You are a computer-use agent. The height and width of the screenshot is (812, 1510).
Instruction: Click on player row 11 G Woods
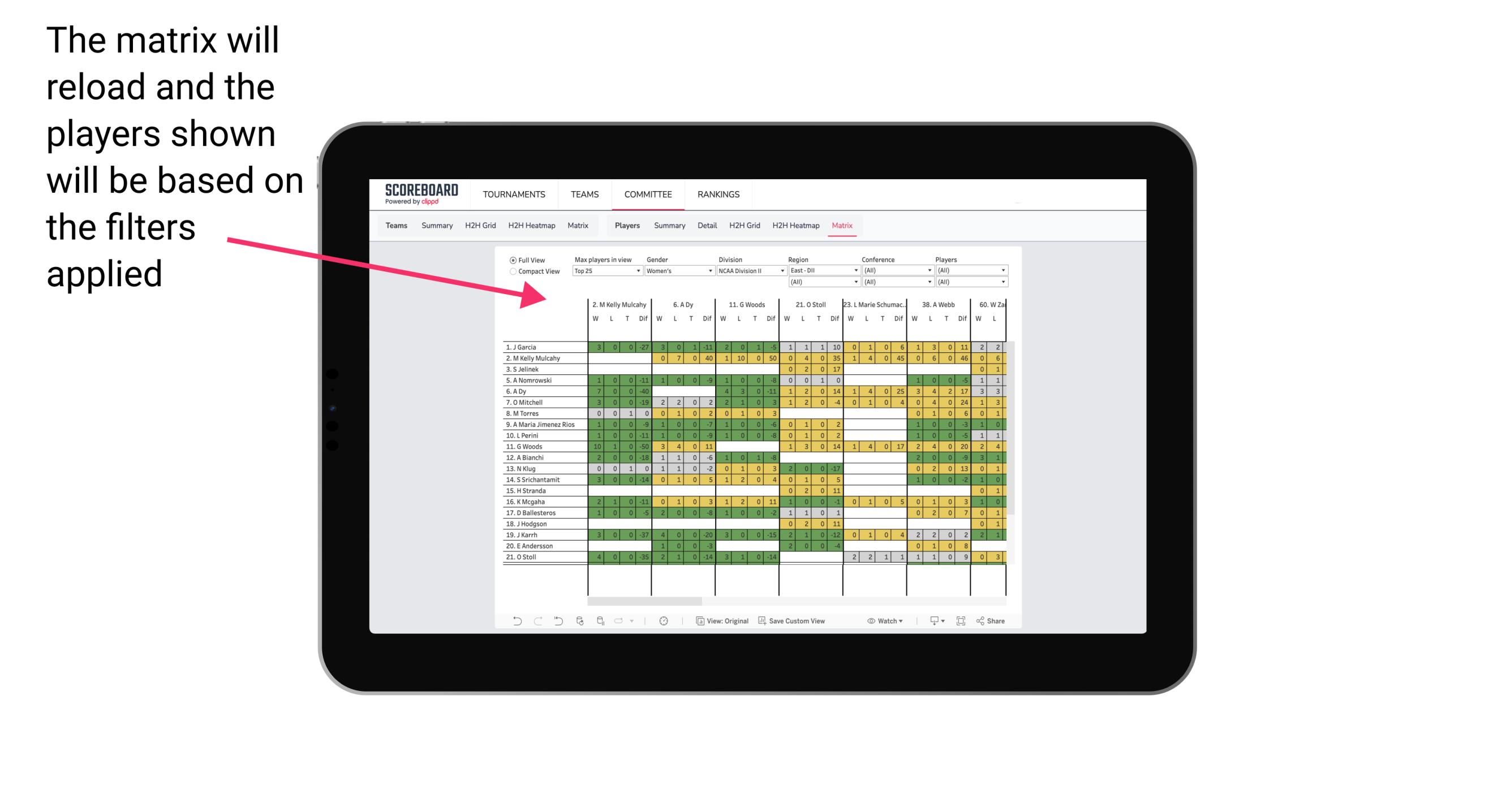[x=540, y=446]
